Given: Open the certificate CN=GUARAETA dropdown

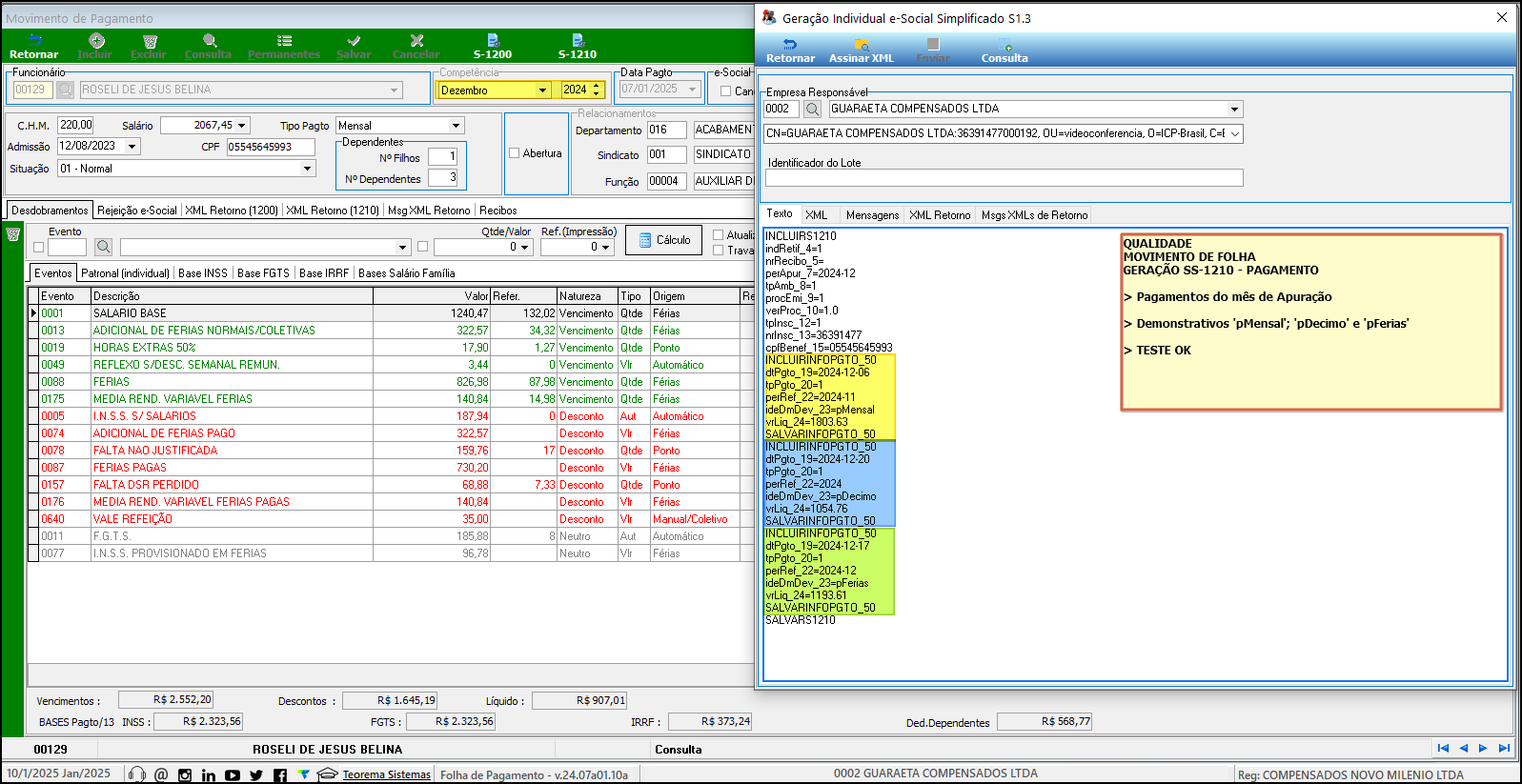Looking at the screenshot, I should (1235, 134).
